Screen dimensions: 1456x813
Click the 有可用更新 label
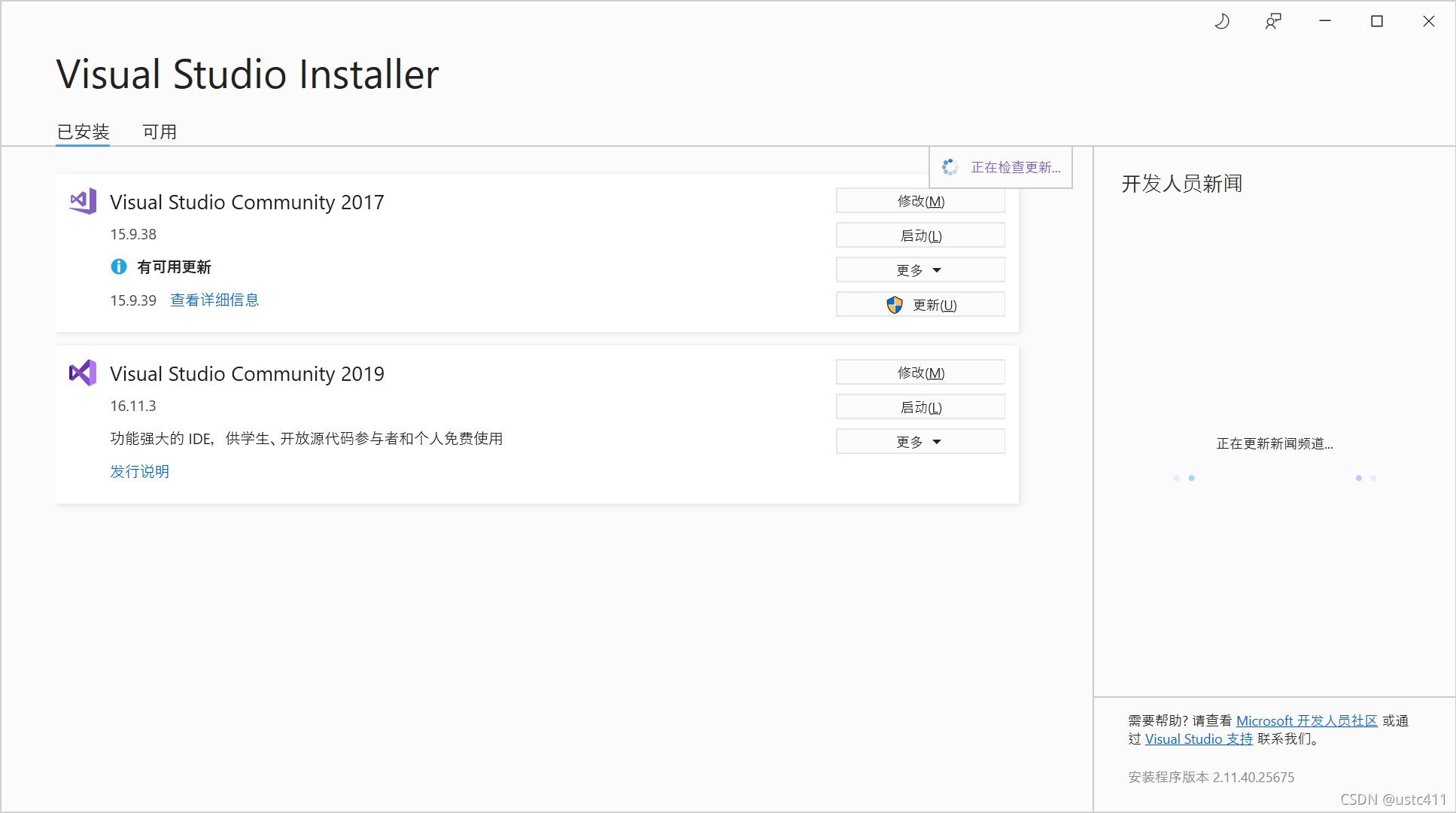(174, 267)
